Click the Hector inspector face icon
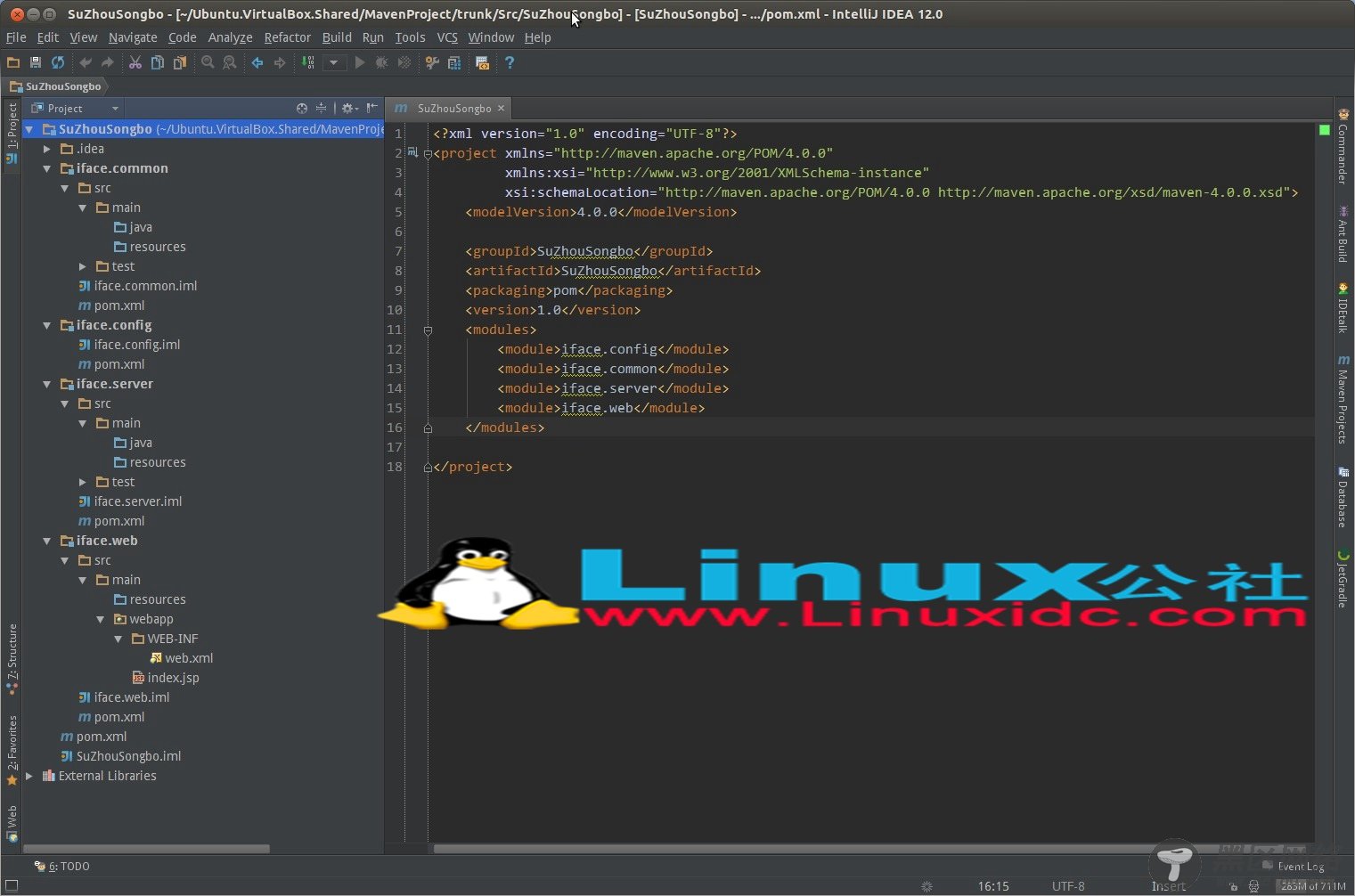 pos(1254,886)
